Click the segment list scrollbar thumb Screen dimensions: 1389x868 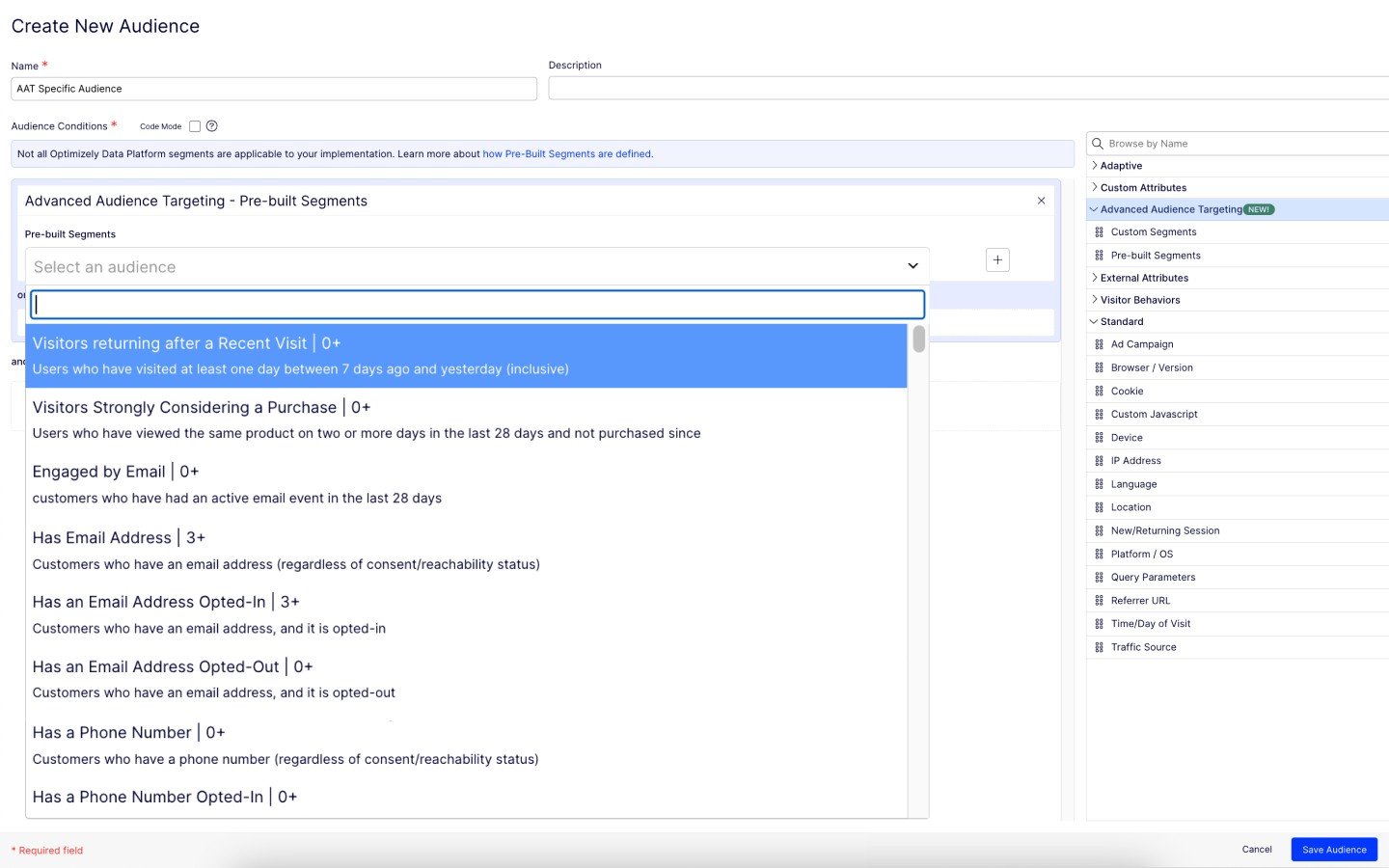[x=918, y=339]
